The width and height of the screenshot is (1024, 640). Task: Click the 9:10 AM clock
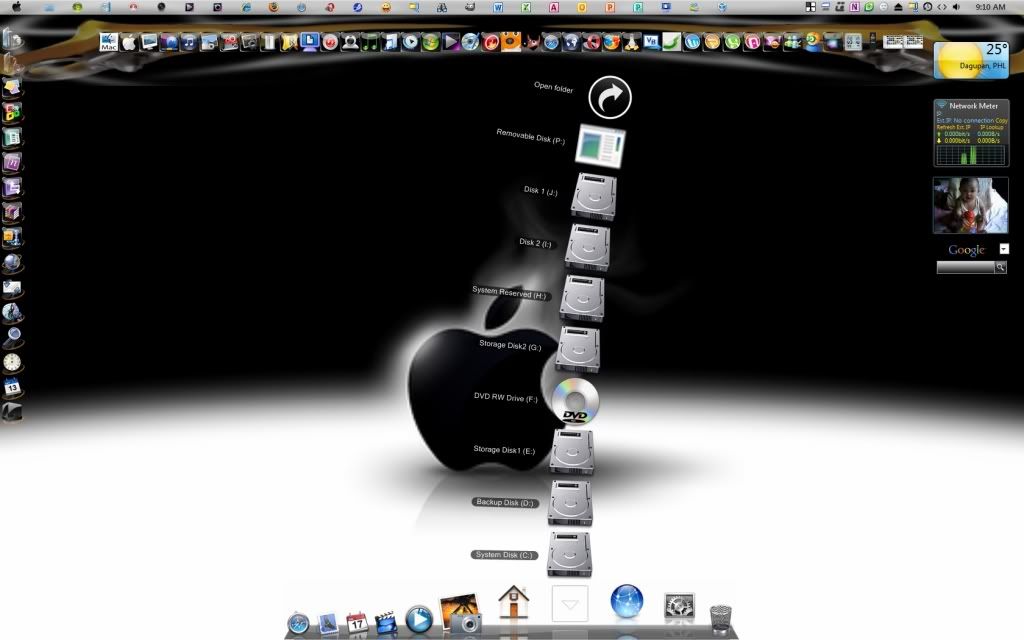tap(990, 7)
